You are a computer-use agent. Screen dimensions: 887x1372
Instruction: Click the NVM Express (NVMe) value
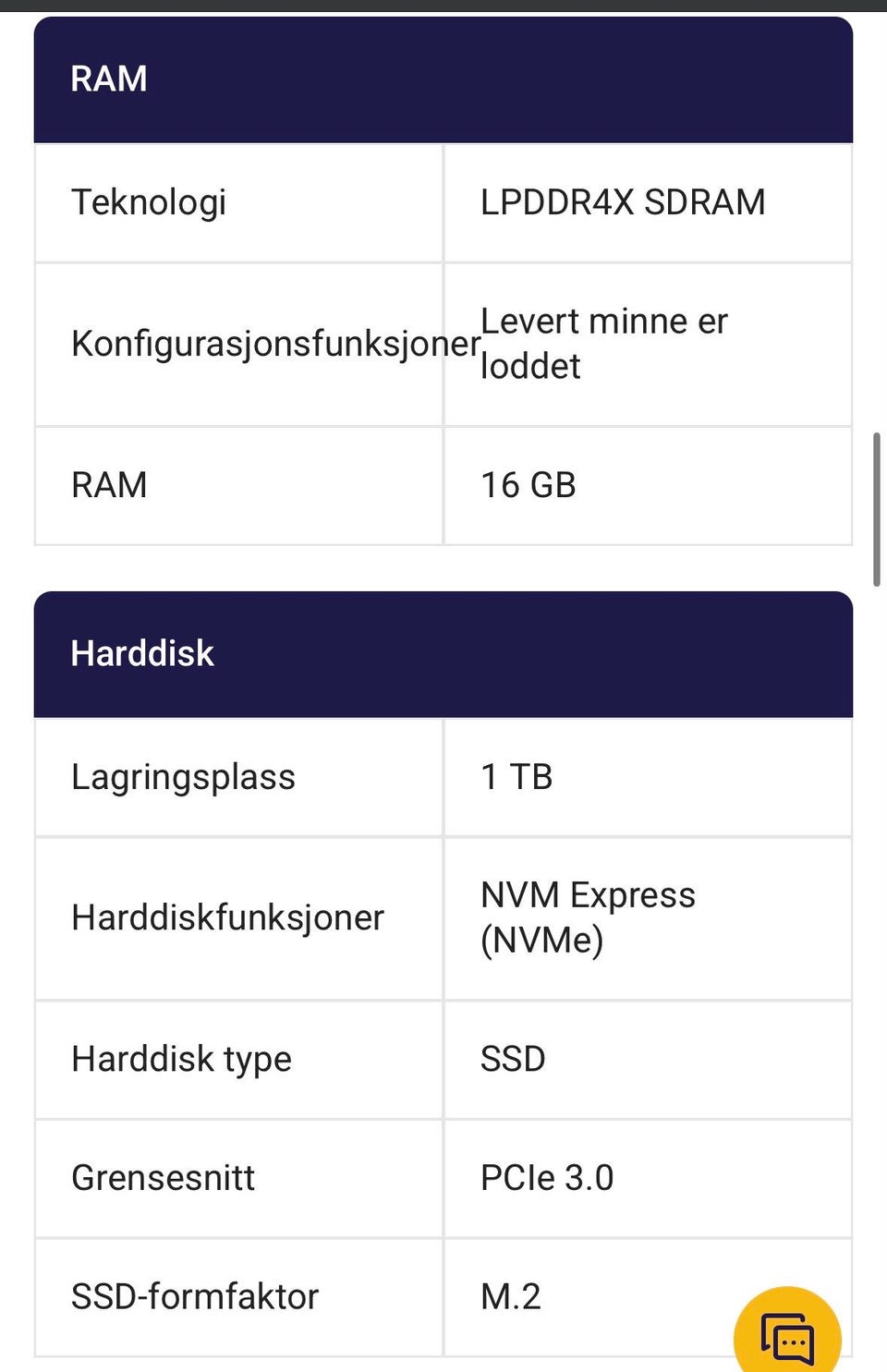click(588, 917)
